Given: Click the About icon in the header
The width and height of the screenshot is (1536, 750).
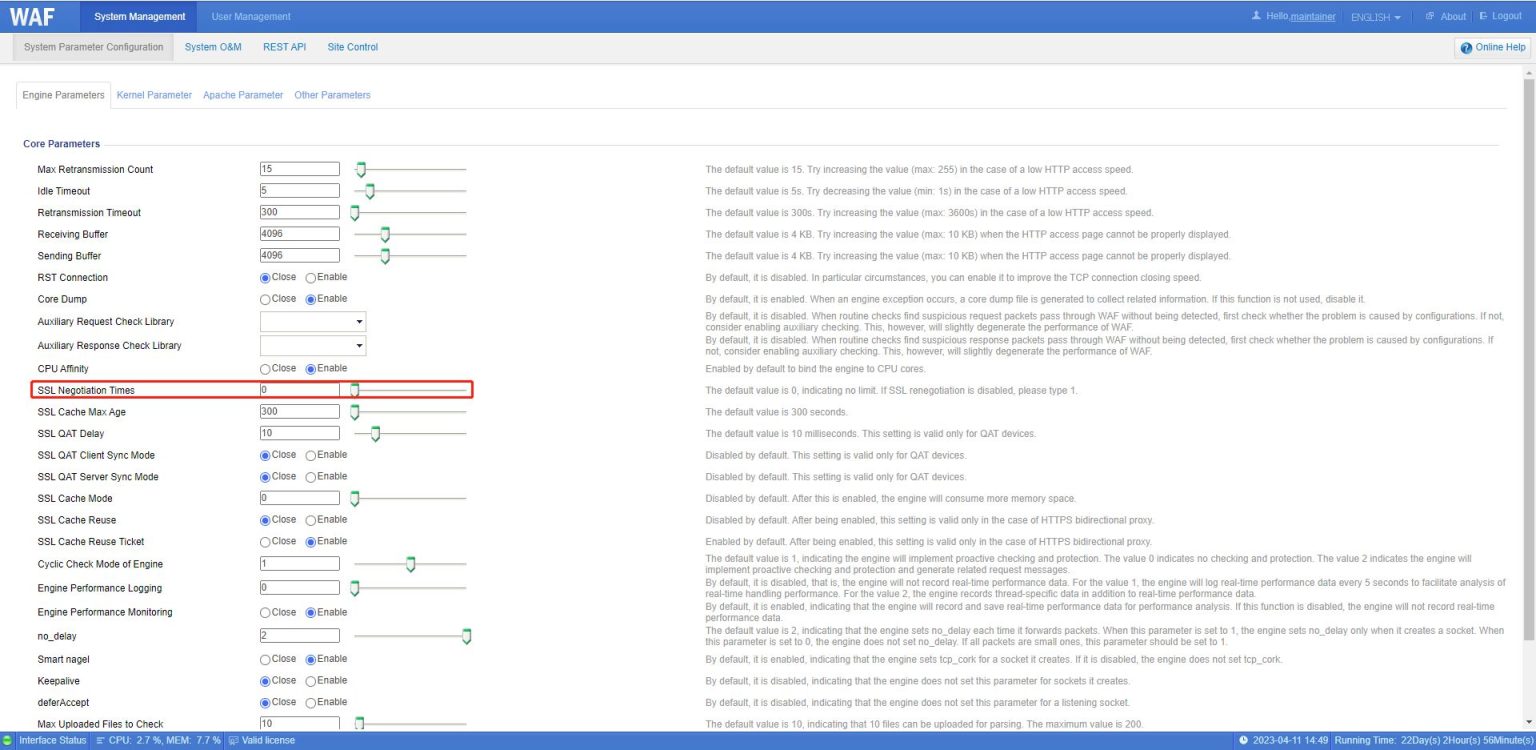Looking at the screenshot, I should 1429,15.
